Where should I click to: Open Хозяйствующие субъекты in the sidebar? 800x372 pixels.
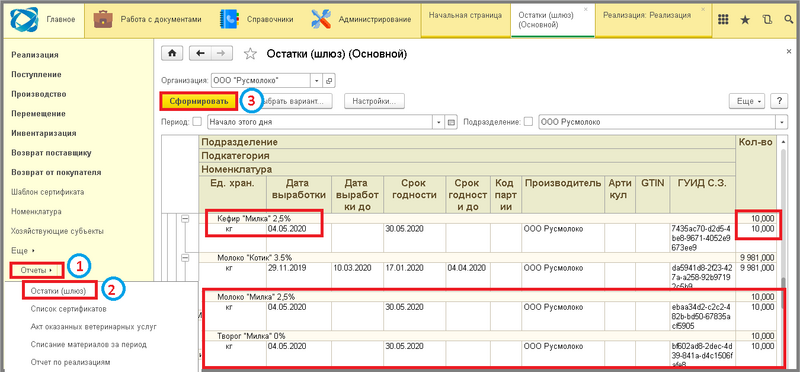point(57,231)
